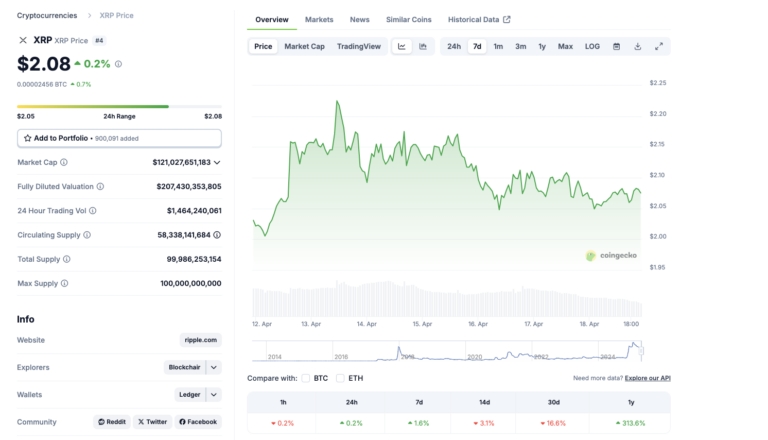Switch to the Markets tab
This screenshot has height=440, width=768.
coord(319,20)
